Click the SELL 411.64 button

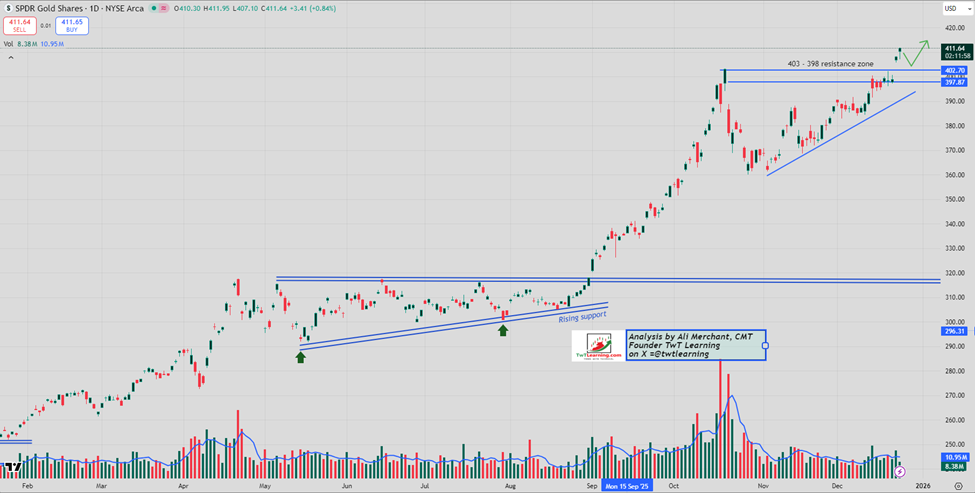20,25
